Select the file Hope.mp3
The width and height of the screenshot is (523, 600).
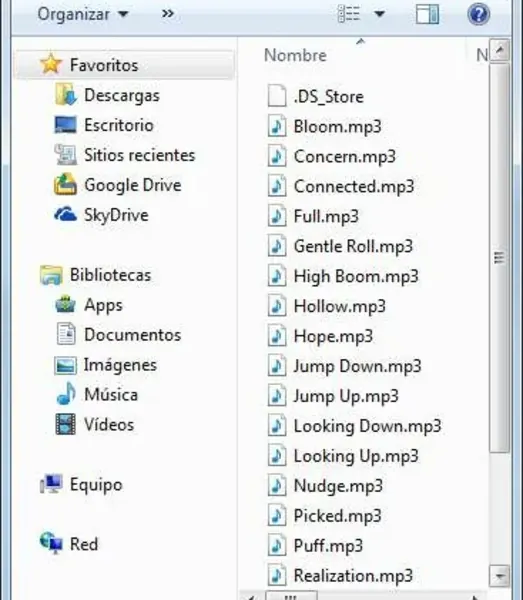pos(333,336)
